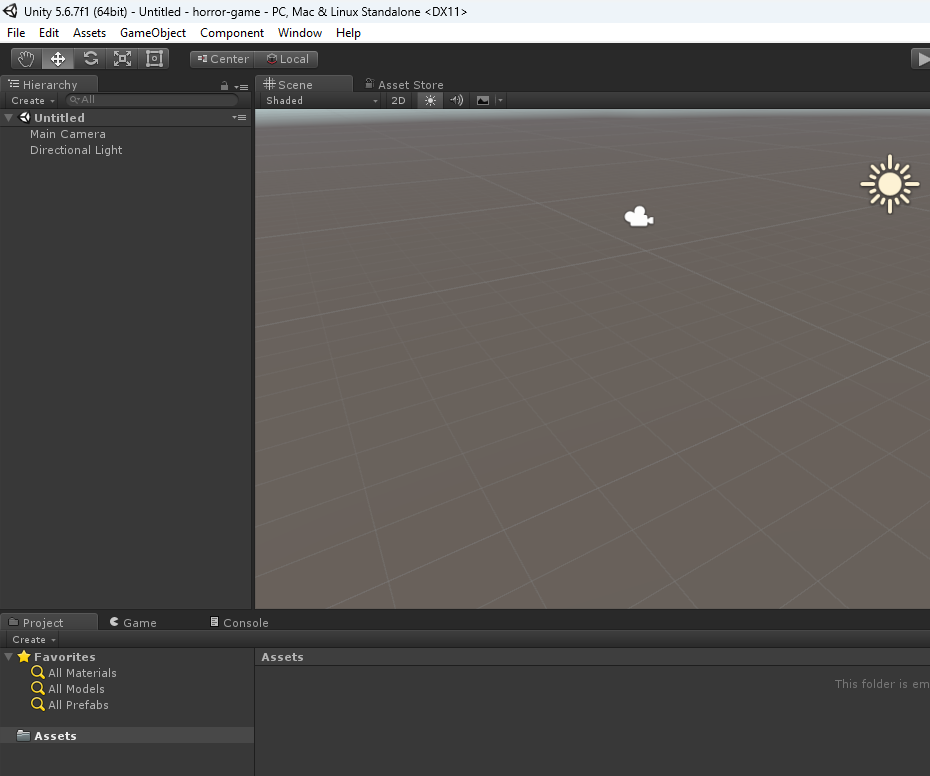Open the Shaded draw mode dropdown

coord(321,100)
